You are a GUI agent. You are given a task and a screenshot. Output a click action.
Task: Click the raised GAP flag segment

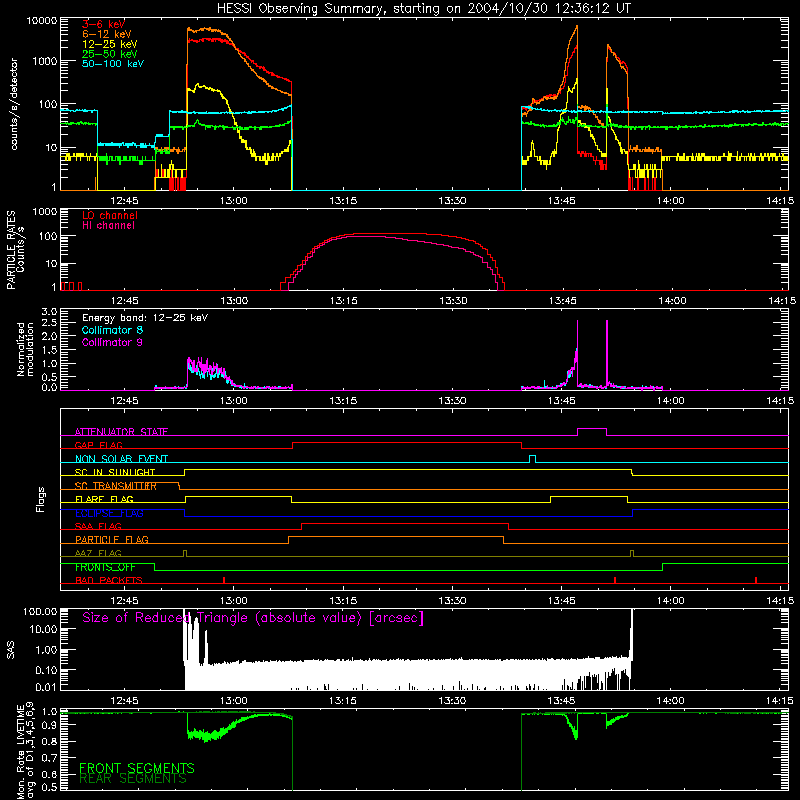(x=407, y=443)
